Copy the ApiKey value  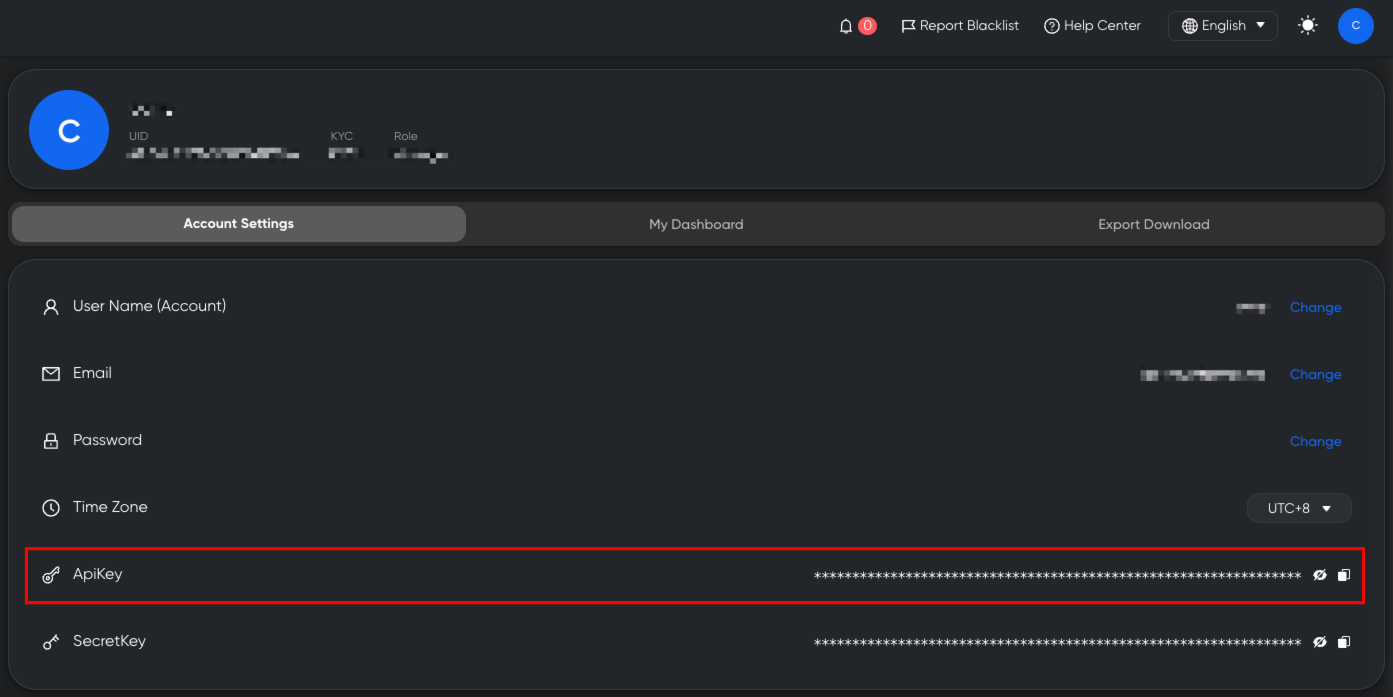point(1343,575)
